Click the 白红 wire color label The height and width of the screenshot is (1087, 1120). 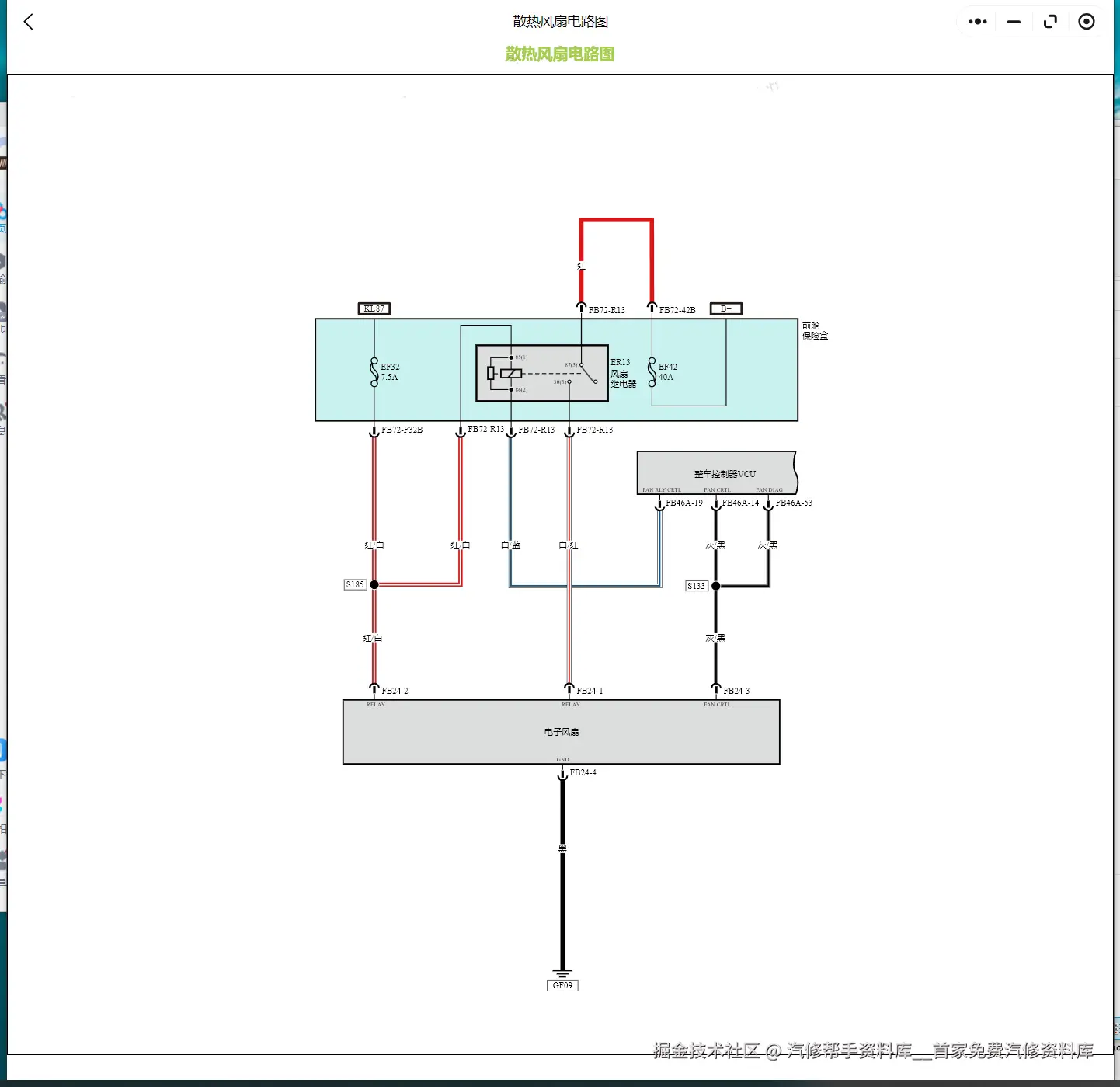click(x=569, y=545)
